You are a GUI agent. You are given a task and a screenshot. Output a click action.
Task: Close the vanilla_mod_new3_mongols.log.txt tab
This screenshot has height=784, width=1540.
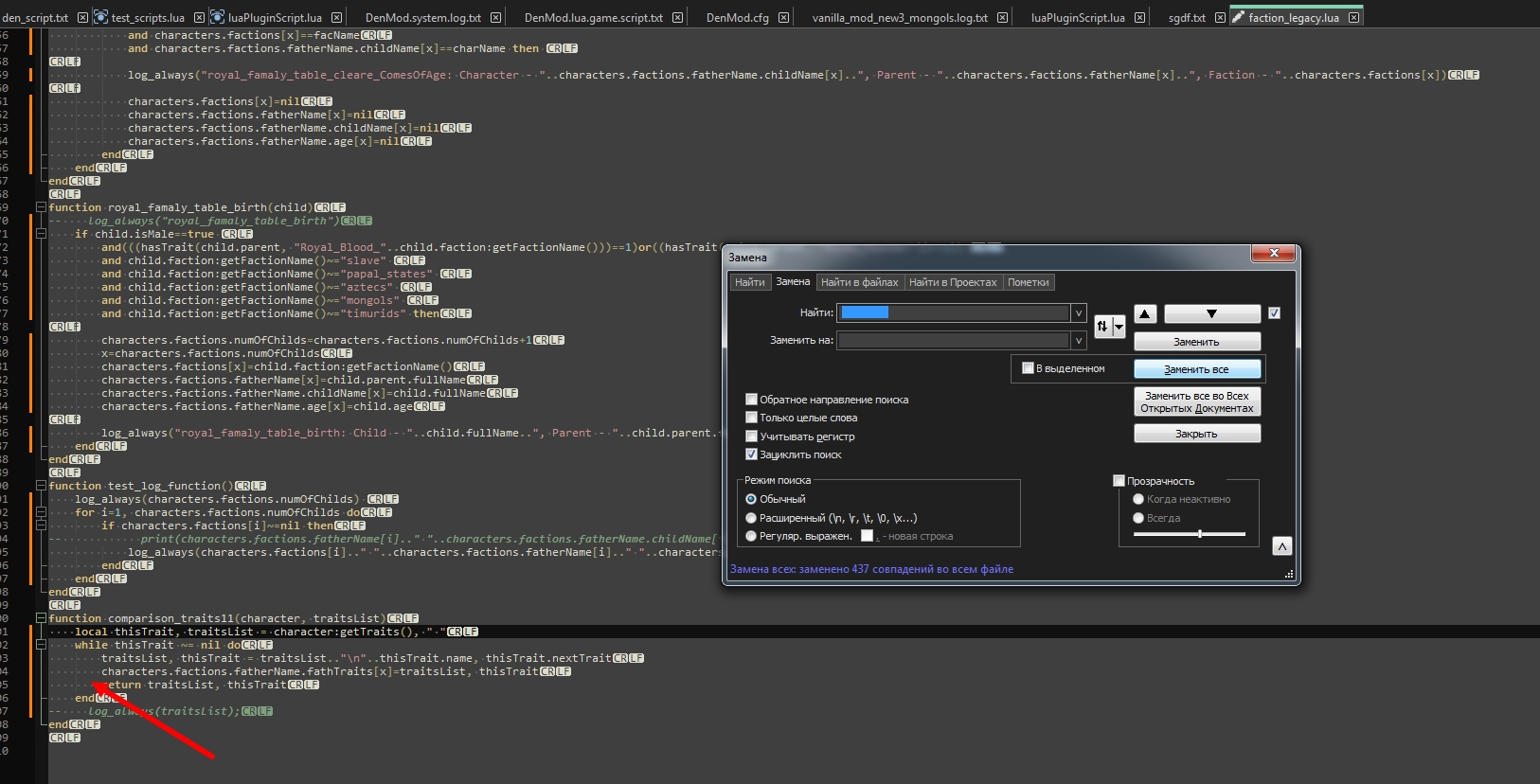[1002, 18]
